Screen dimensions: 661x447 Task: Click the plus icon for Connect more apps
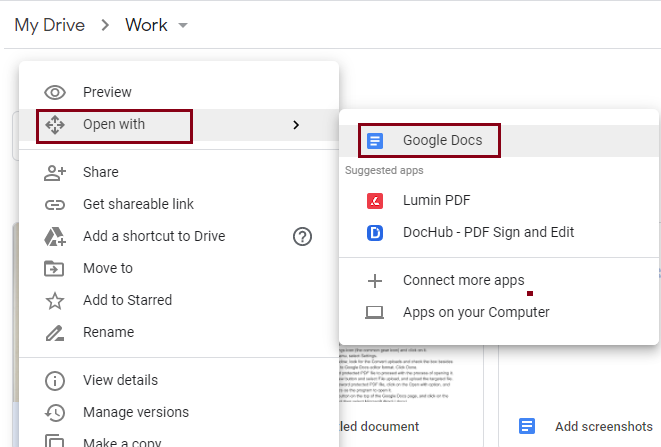click(375, 281)
